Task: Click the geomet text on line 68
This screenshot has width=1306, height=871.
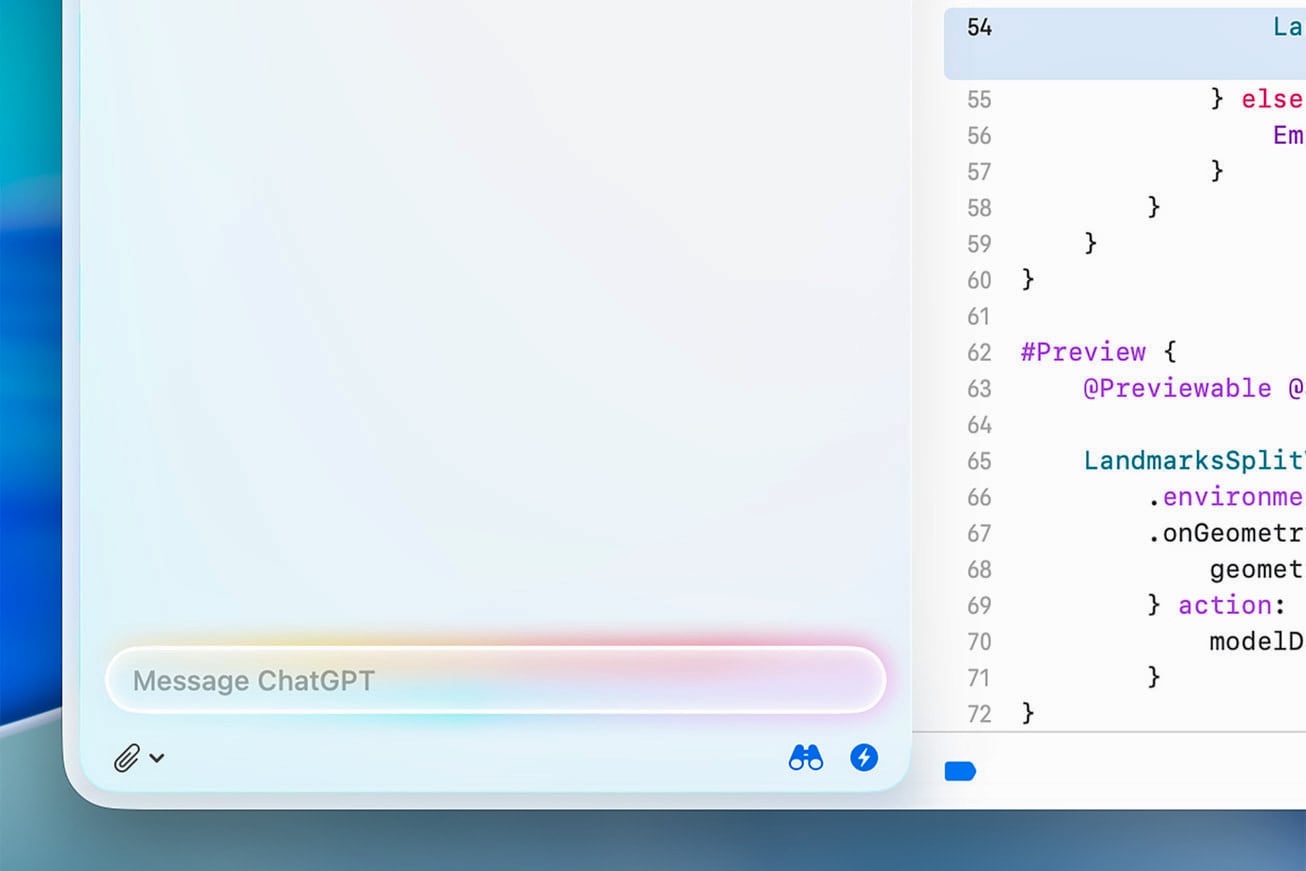Action: 1257,569
